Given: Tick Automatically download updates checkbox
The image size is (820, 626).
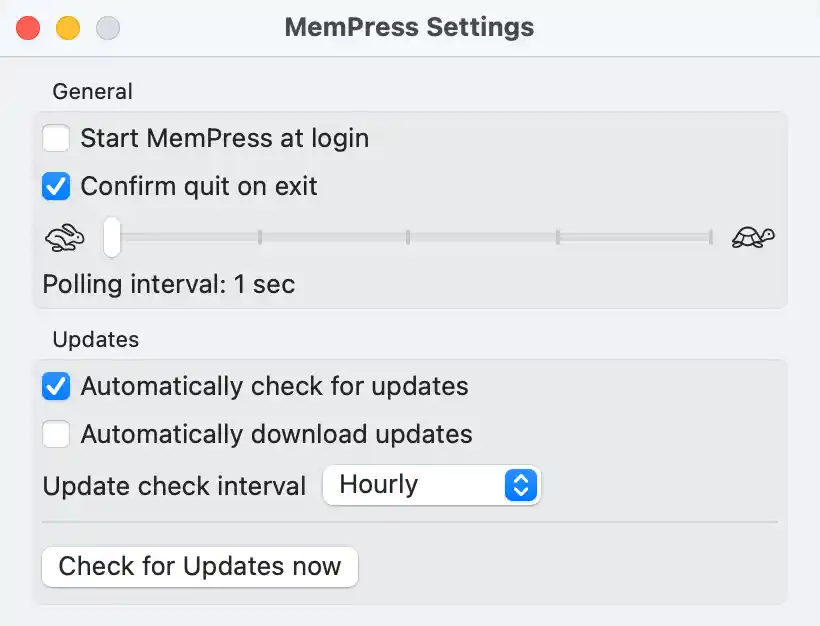Looking at the screenshot, I should [56, 434].
